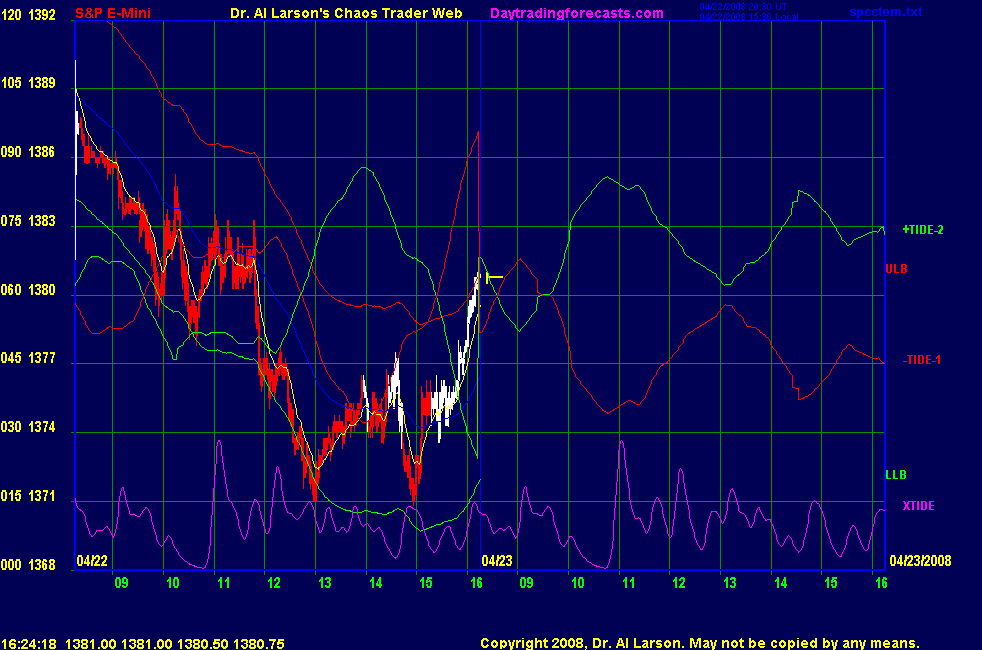Click the 1392 top price label
982x650 pixels.
point(42,14)
